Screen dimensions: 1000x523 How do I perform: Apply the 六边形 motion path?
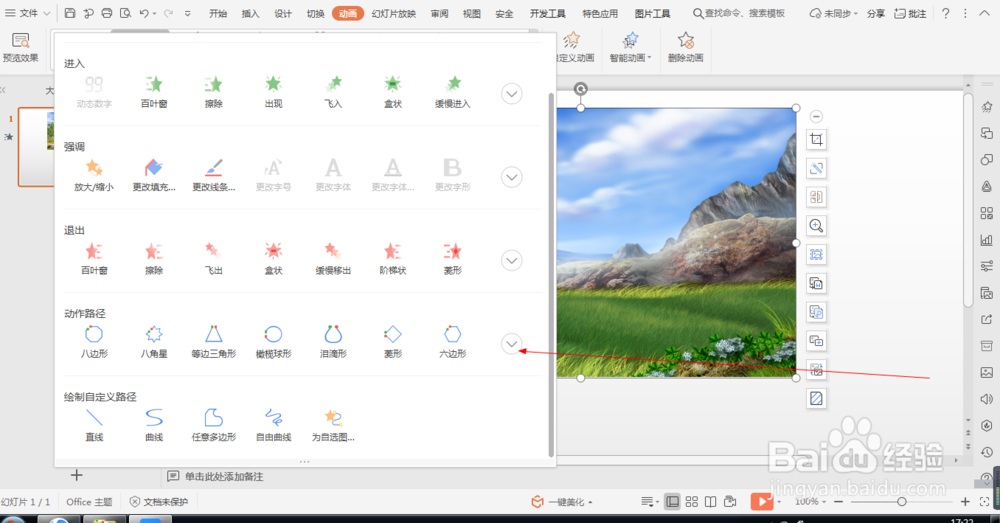453,343
